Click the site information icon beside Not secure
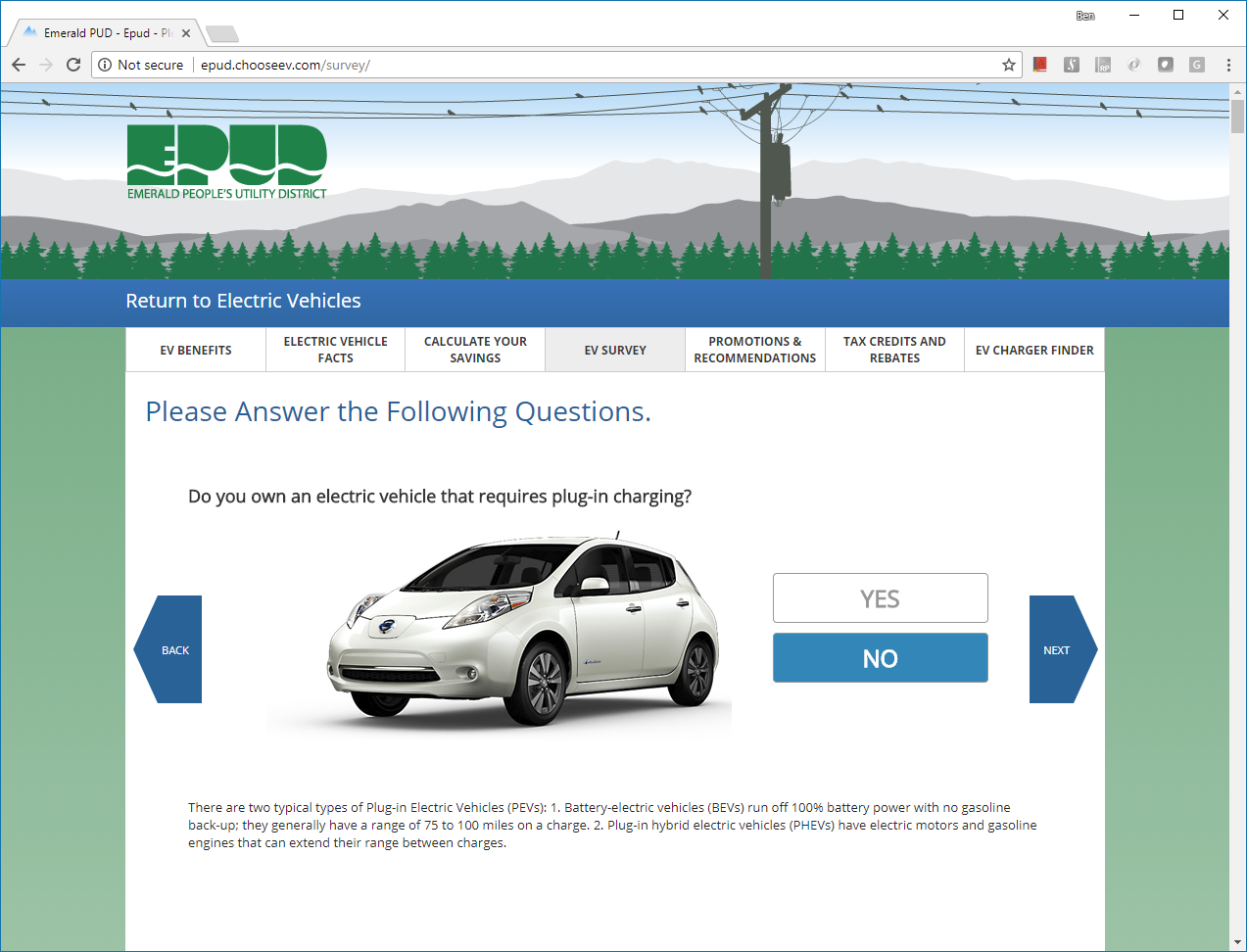Image resolution: width=1247 pixels, height=952 pixels. click(x=105, y=65)
